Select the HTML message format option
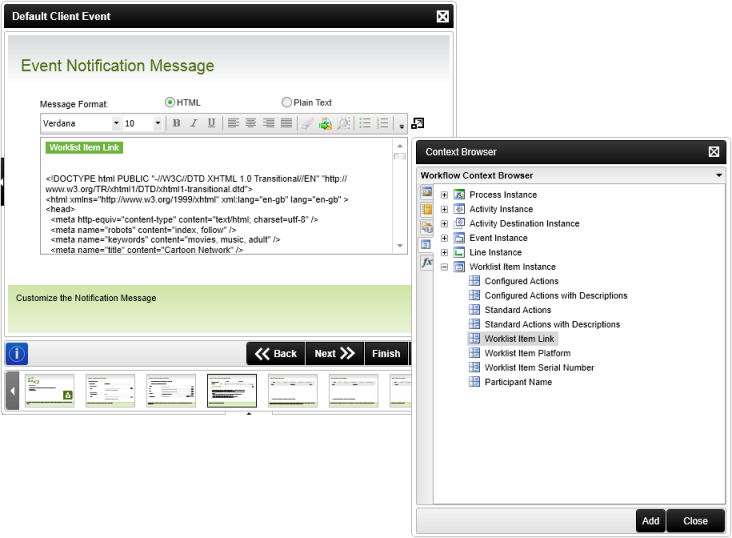732x538 pixels. (x=170, y=102)
